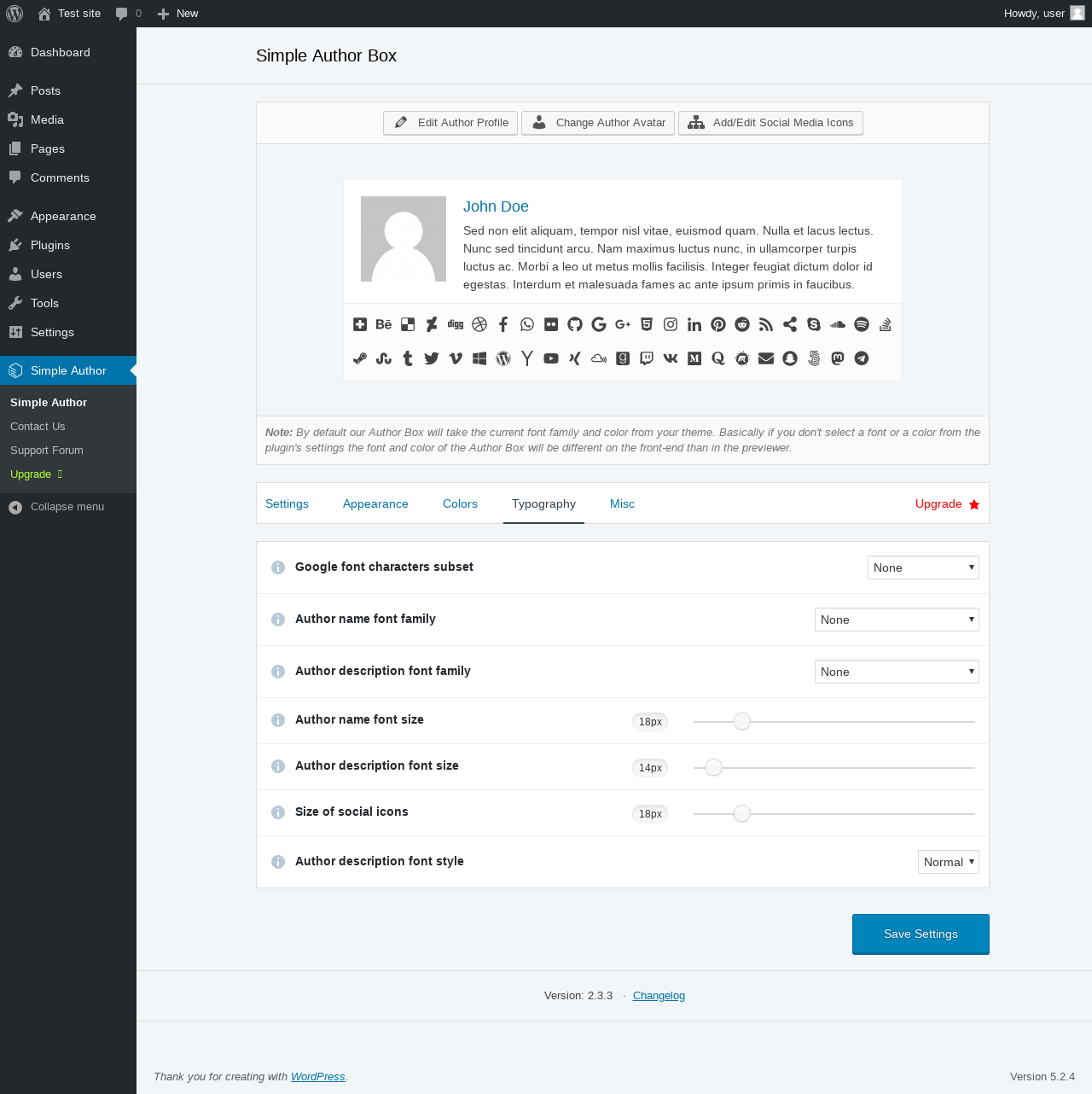Click the Google Plus social icon
The width and height of the screenshot is (1092, 1094).
tap(623, 324)
